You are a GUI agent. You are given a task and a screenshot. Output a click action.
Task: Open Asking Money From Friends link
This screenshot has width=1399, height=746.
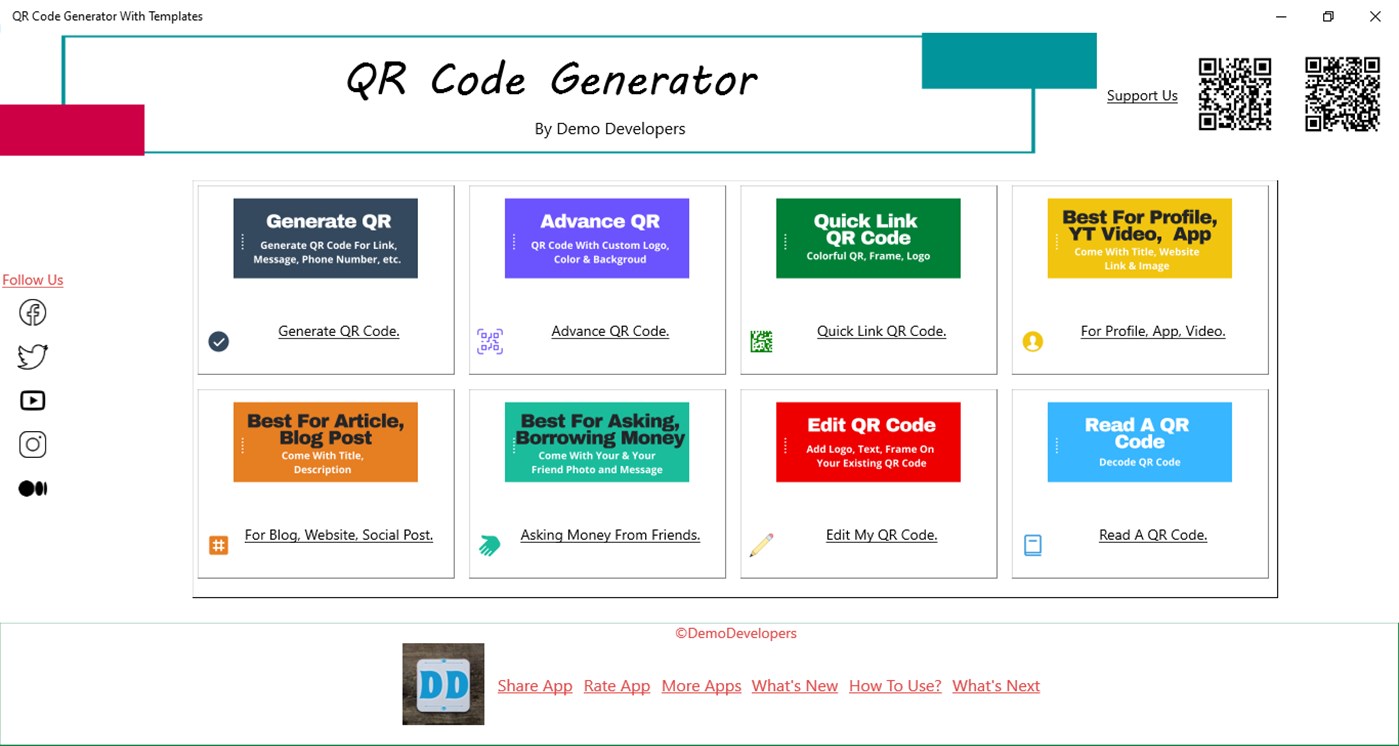[610, 535]
